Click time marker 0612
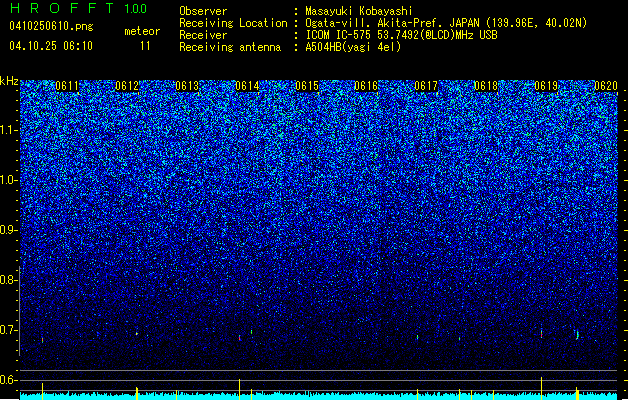The height and width of the screenshot is (400, 629). (127, 86)
